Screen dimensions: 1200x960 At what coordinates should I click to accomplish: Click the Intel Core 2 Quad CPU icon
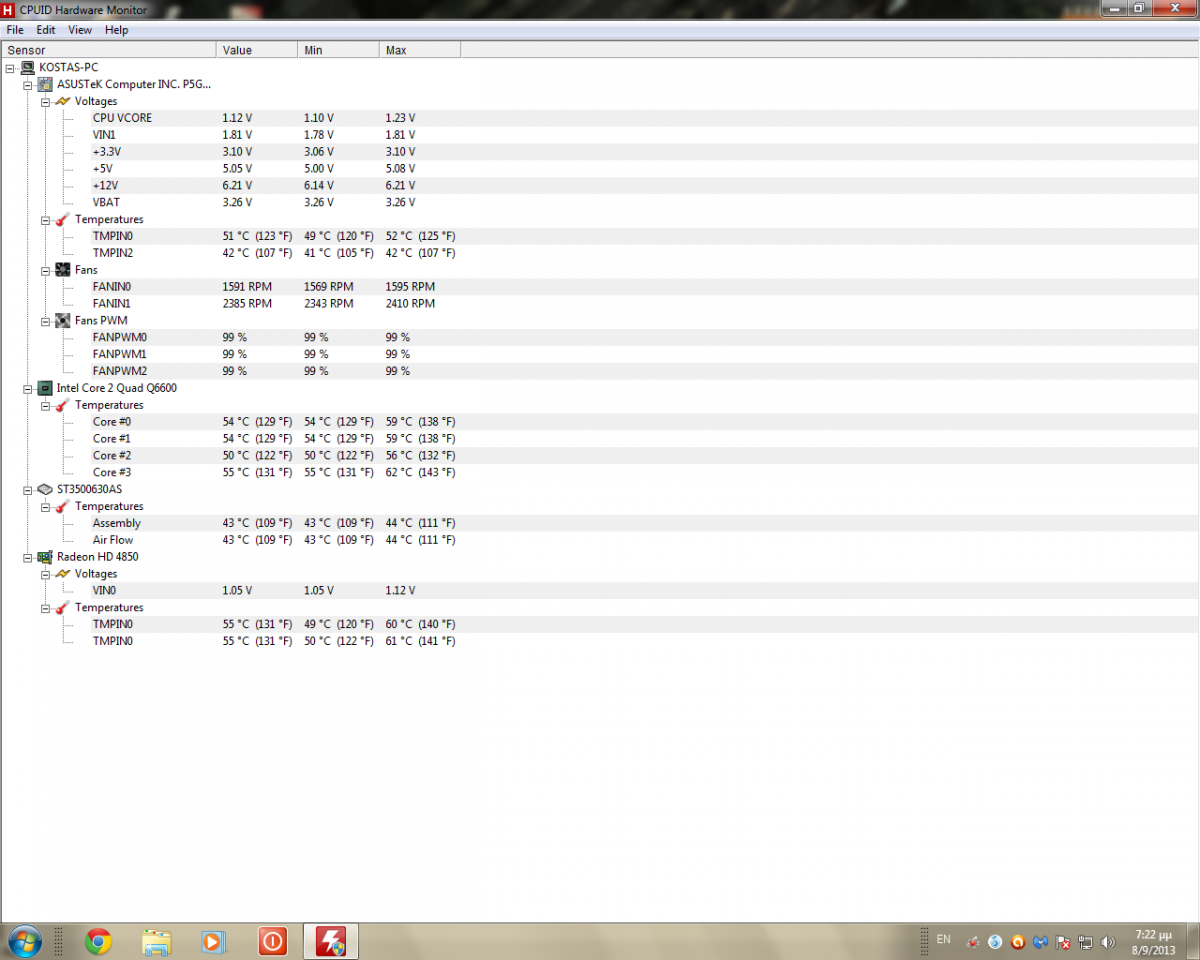(x=45, y=388)
